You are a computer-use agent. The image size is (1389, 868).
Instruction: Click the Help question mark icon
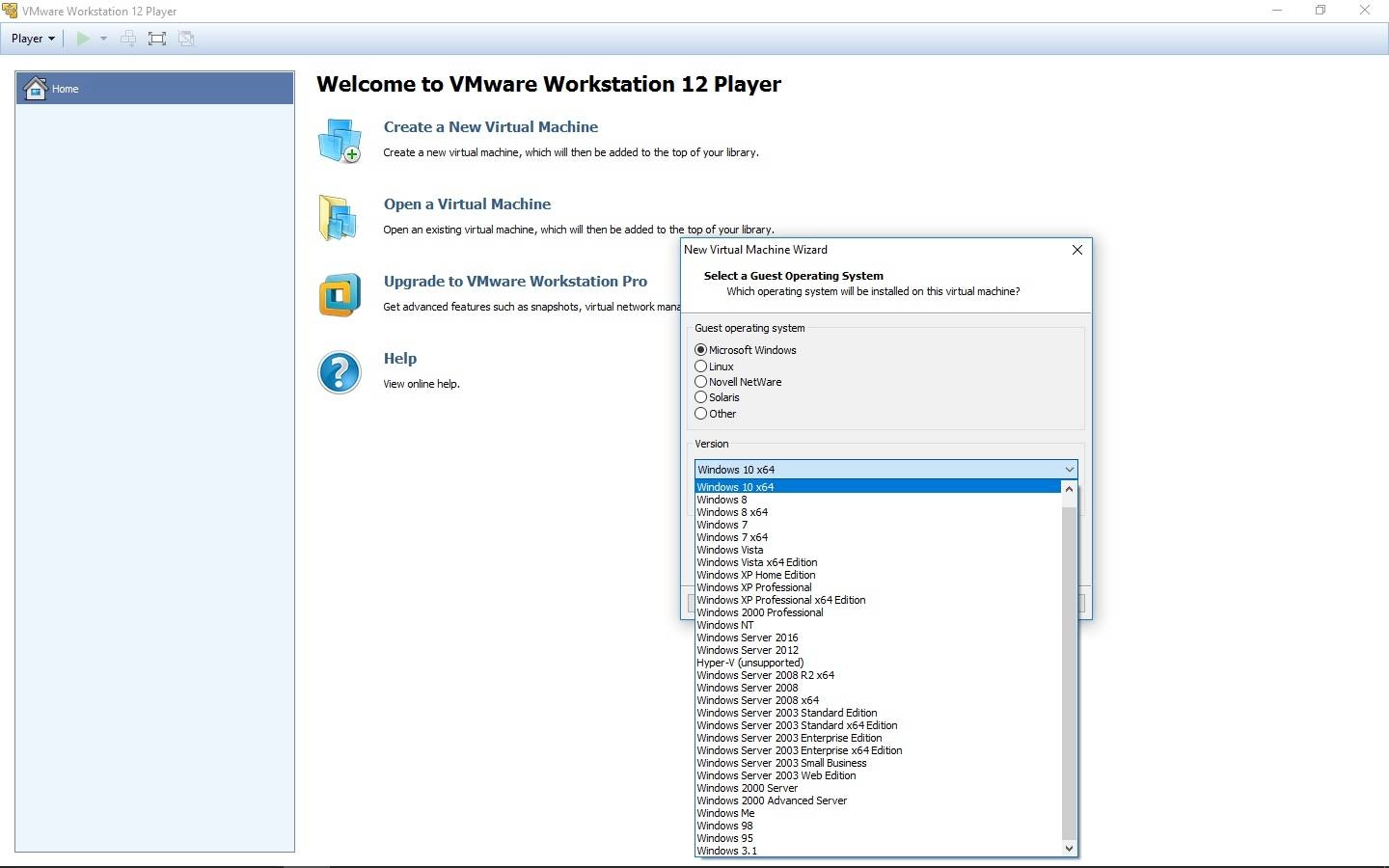click(x=340, y=372)
